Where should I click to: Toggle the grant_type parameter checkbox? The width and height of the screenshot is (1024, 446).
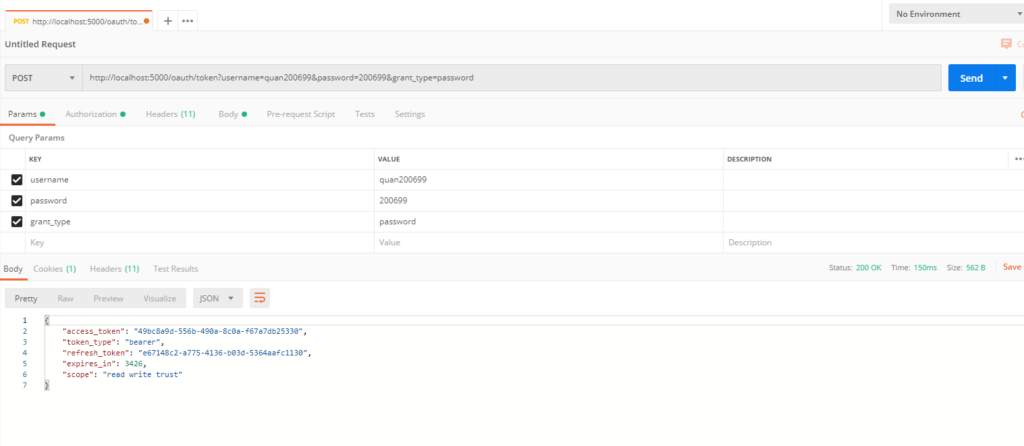pyautogui.click(x=16, y=222)
